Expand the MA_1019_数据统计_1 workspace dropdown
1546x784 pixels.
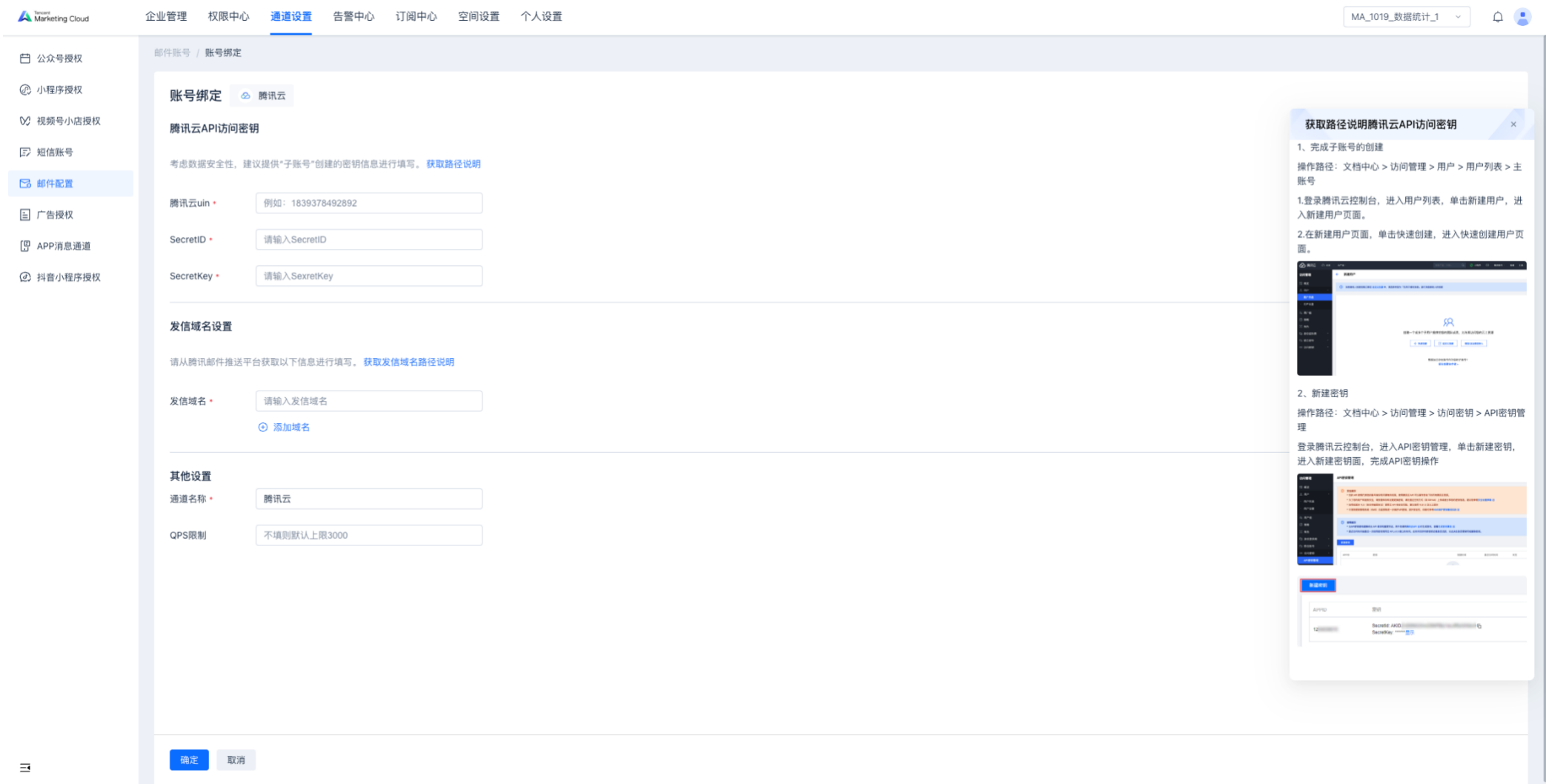pos(1405,17)
